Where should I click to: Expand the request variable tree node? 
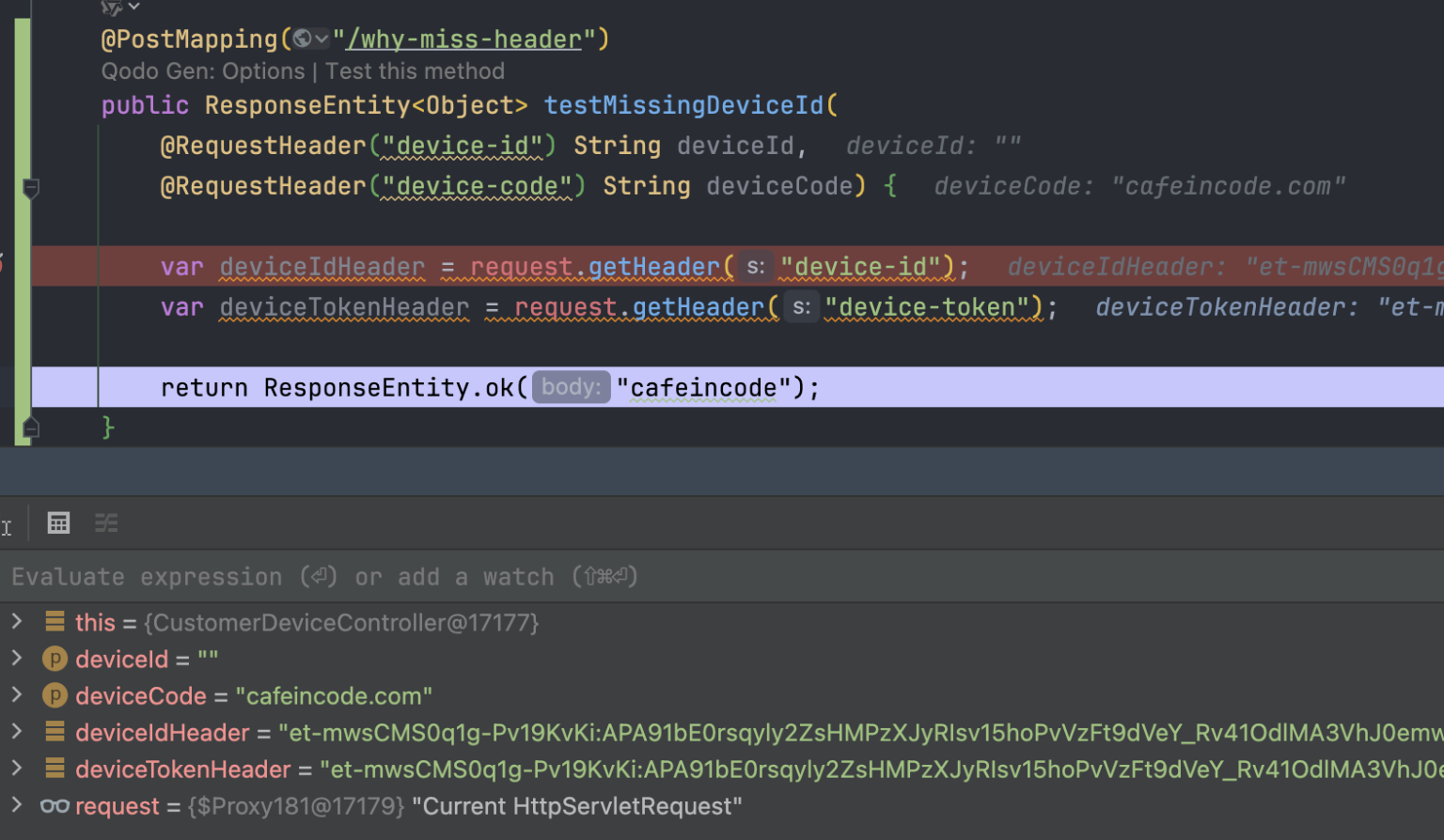(x=16, y=805)
